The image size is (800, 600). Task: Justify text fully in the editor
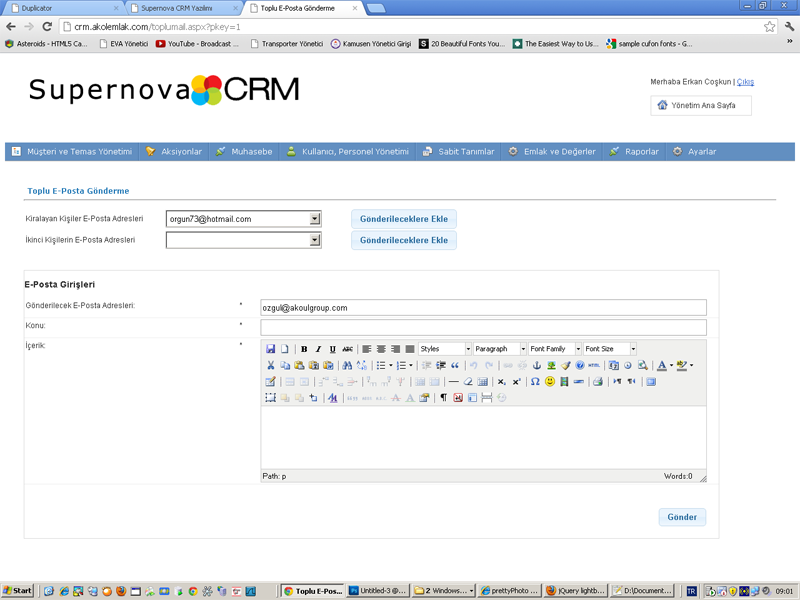pos(410,349)
